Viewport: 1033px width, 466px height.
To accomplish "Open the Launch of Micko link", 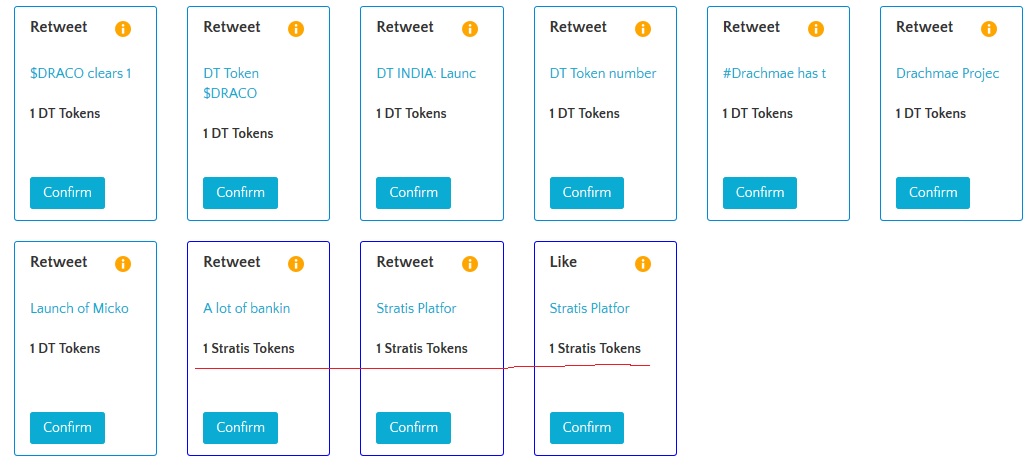I will coord(80,308).
